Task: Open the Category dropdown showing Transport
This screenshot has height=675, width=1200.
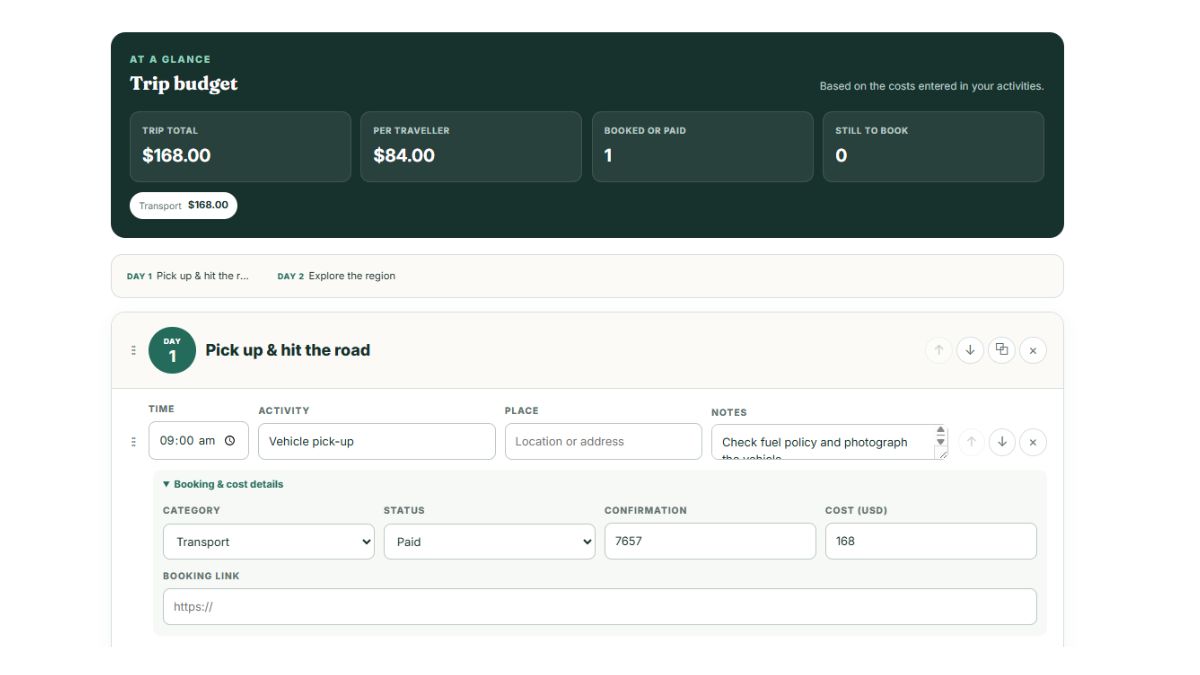Action: pyautogui.click(x=269, y=542)
